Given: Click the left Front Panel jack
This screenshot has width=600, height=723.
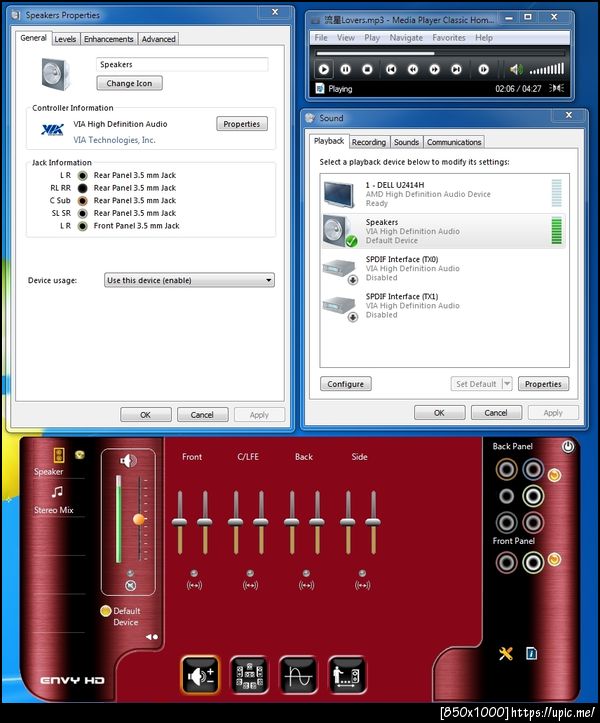Looking at the screenshot, I should coord(506,563).
